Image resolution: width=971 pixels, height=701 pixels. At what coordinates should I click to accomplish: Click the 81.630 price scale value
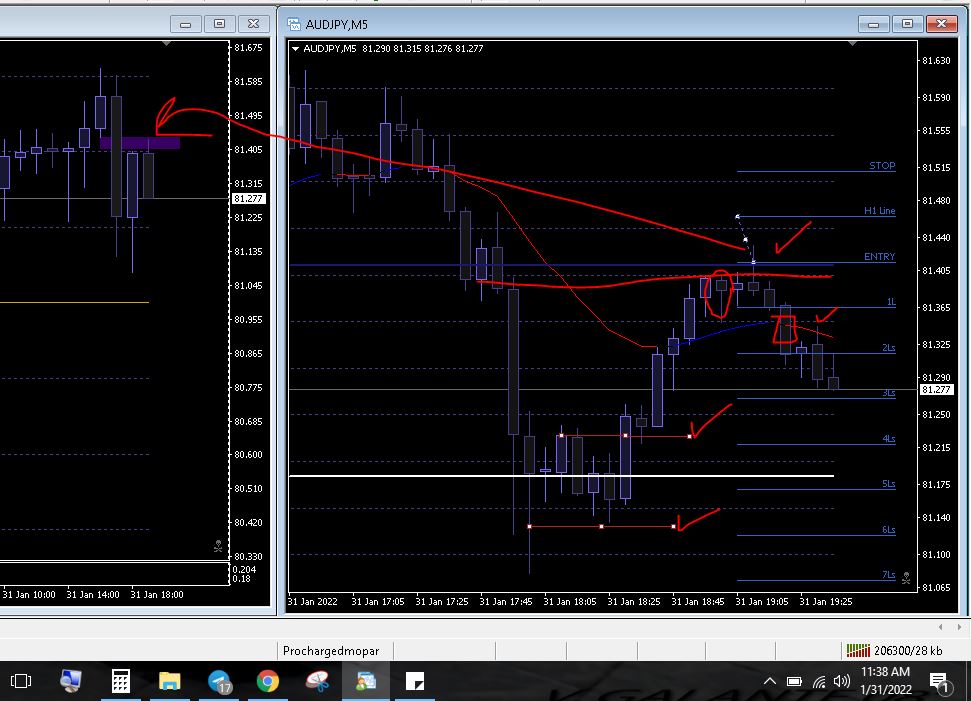click(x=936, y=61)
